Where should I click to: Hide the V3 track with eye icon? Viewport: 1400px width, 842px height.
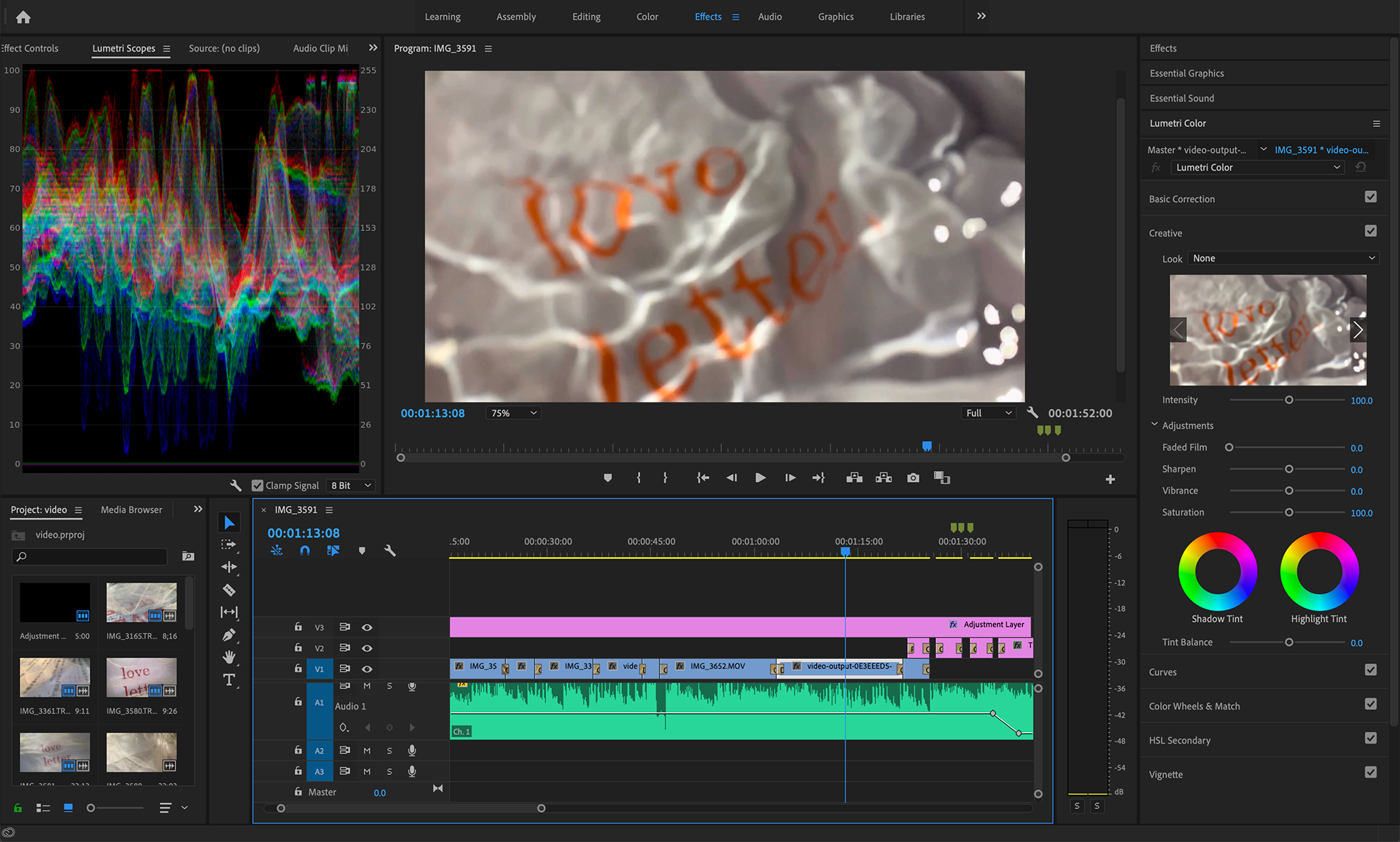pos(367,627)
